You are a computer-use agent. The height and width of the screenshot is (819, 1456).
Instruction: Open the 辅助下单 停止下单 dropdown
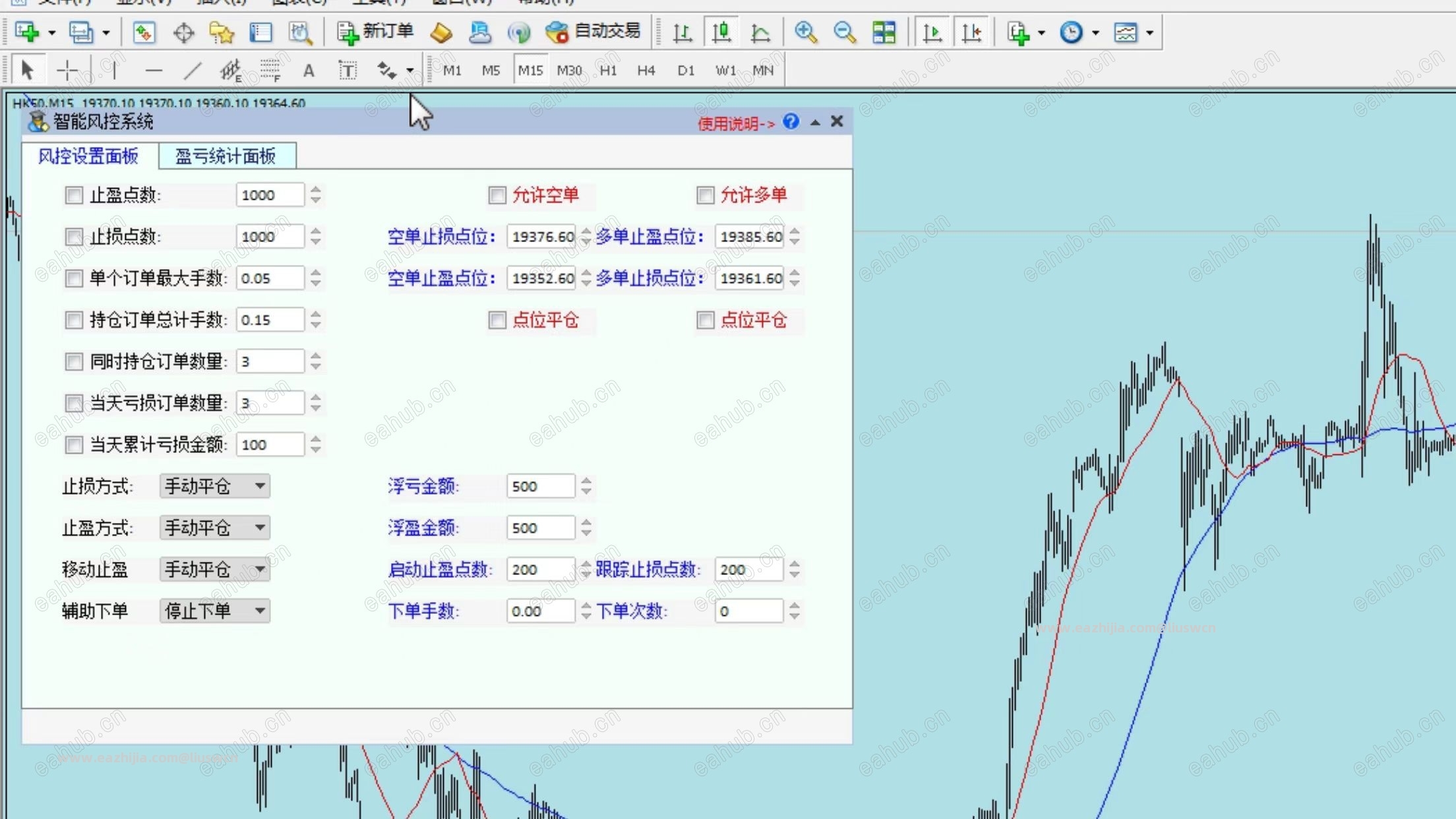click(215, 611)
